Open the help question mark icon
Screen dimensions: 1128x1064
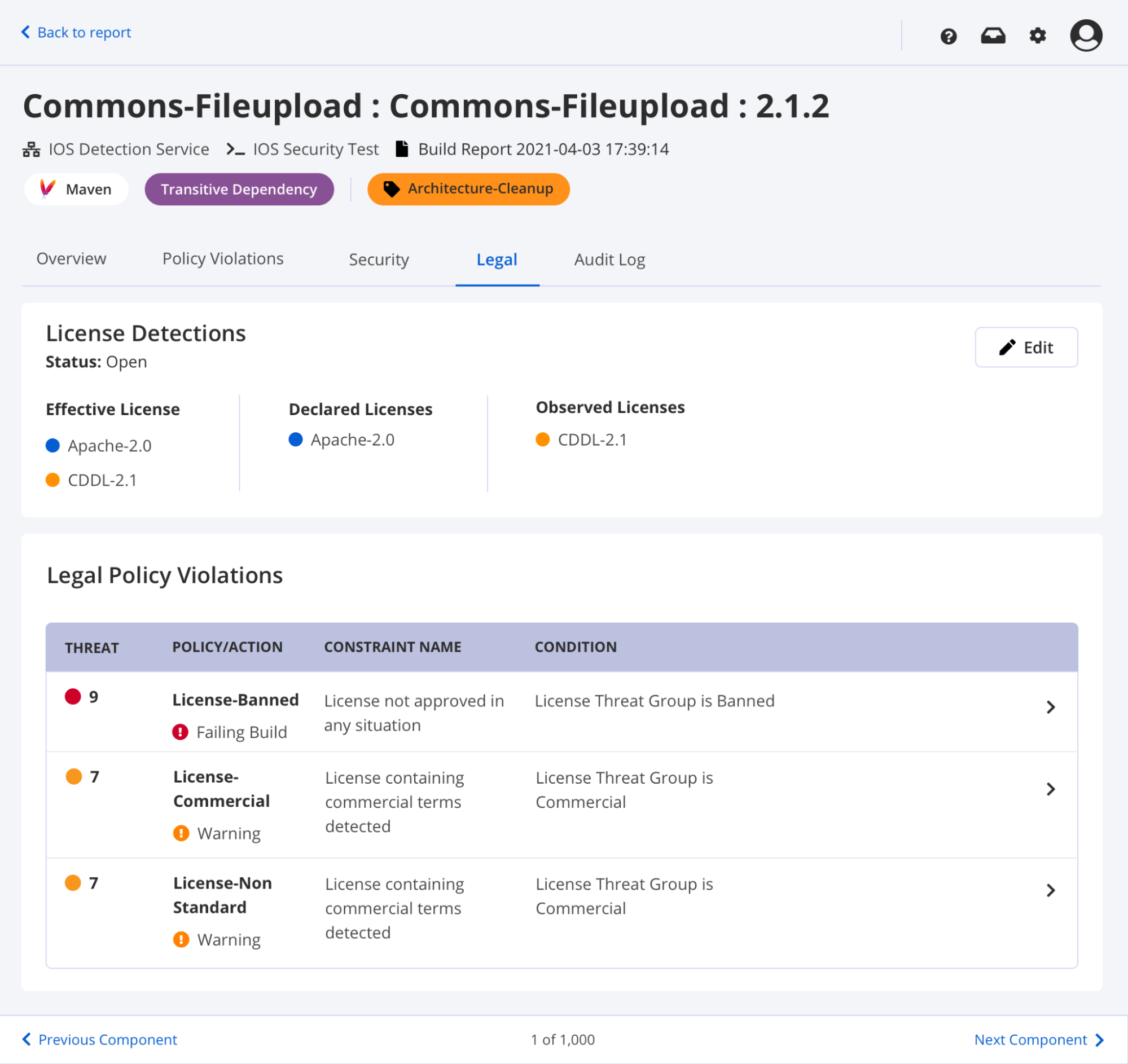click(948, 36)
